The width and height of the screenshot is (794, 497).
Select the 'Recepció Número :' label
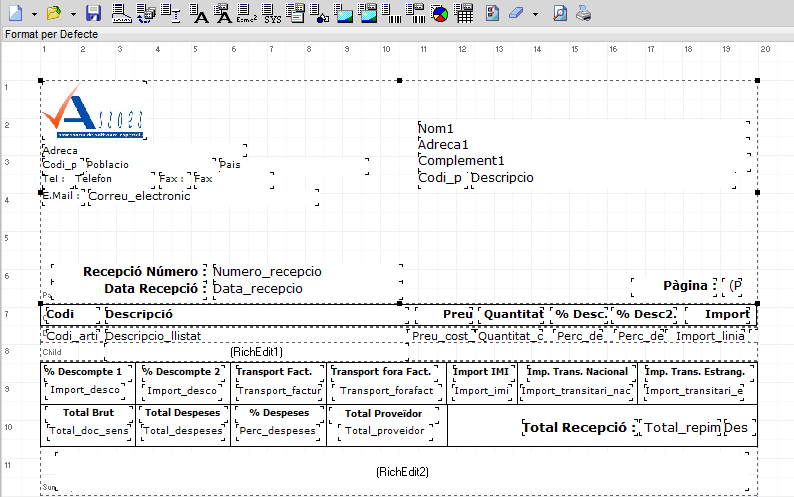(x=129, y=272)
